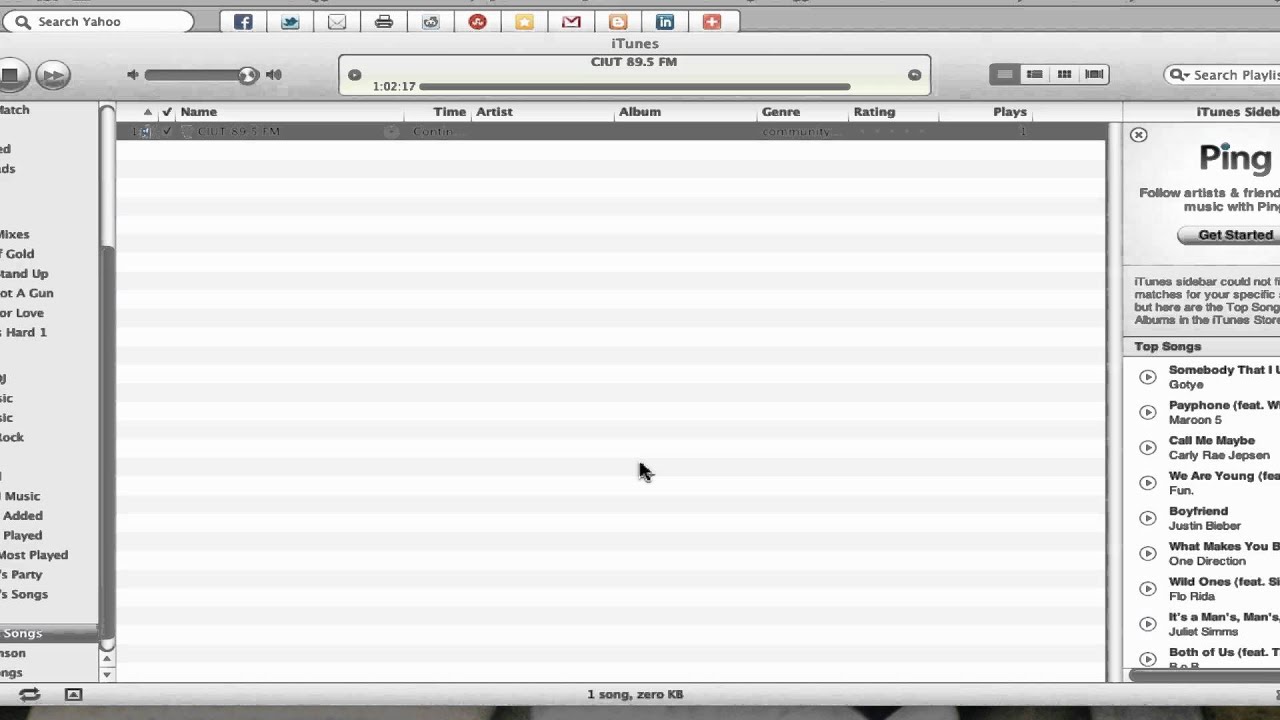The width and height of the screenshot is (1280, 720).
Task: Open the Gotye artist link
Action: pyautogui.click(x=1186, y=385)
